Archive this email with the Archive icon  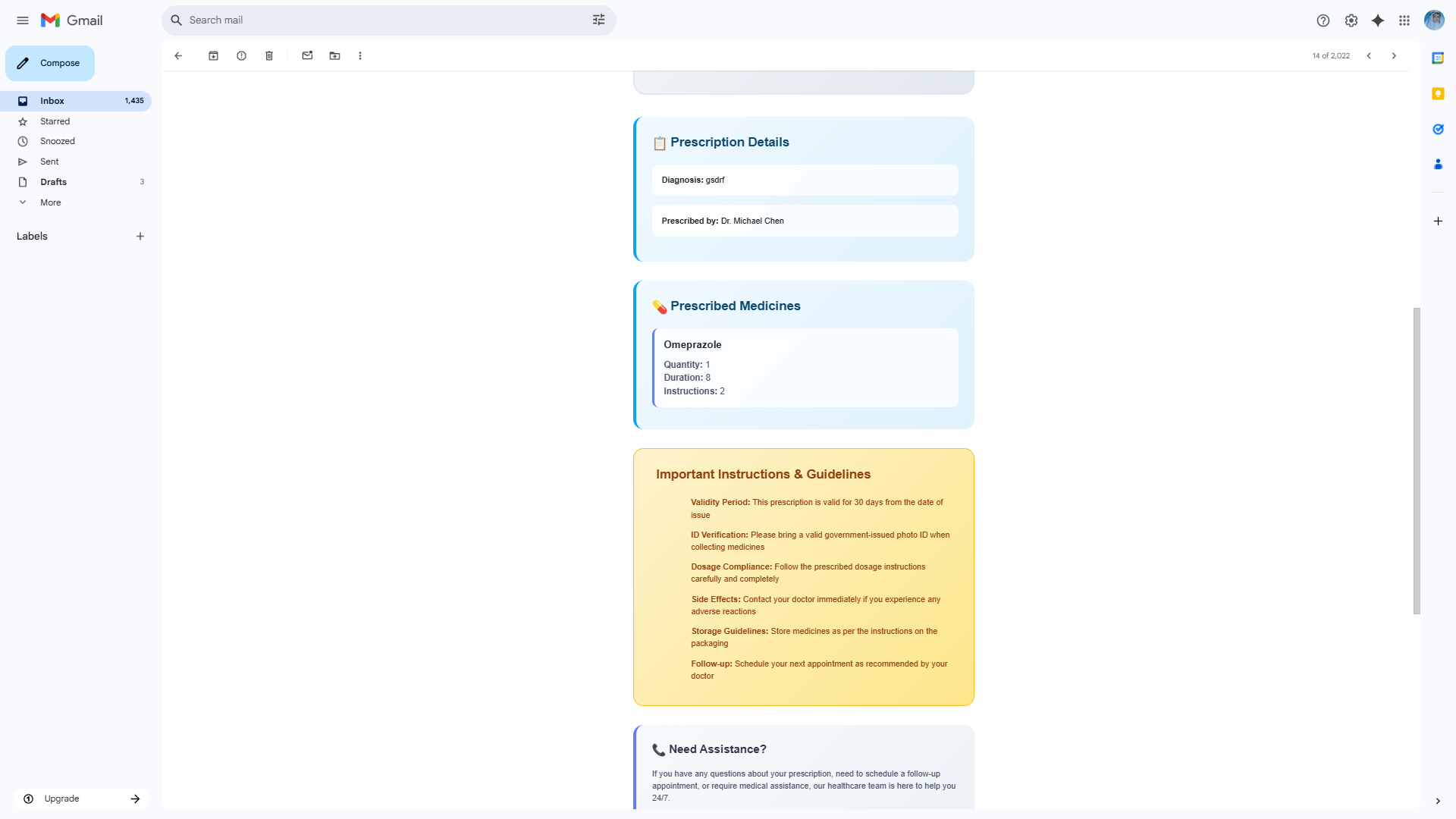click(213, 56)
